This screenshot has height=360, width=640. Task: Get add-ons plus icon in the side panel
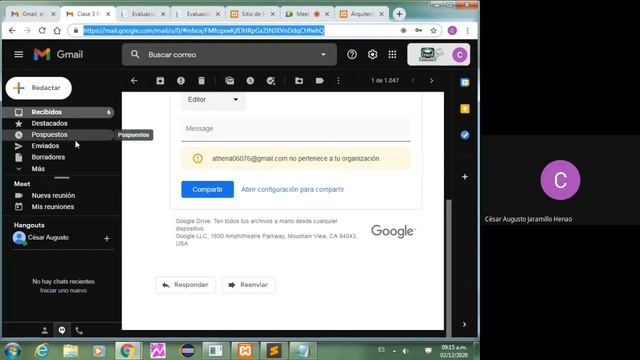click(x=465, y=177)
